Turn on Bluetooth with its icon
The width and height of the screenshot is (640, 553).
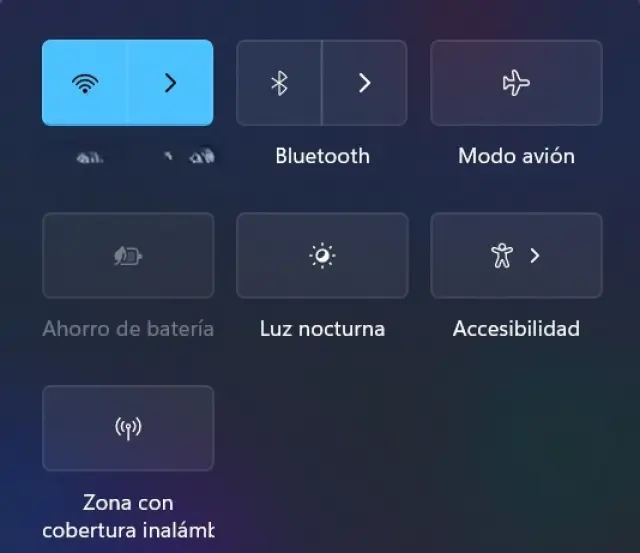click(x=279, y=83)
